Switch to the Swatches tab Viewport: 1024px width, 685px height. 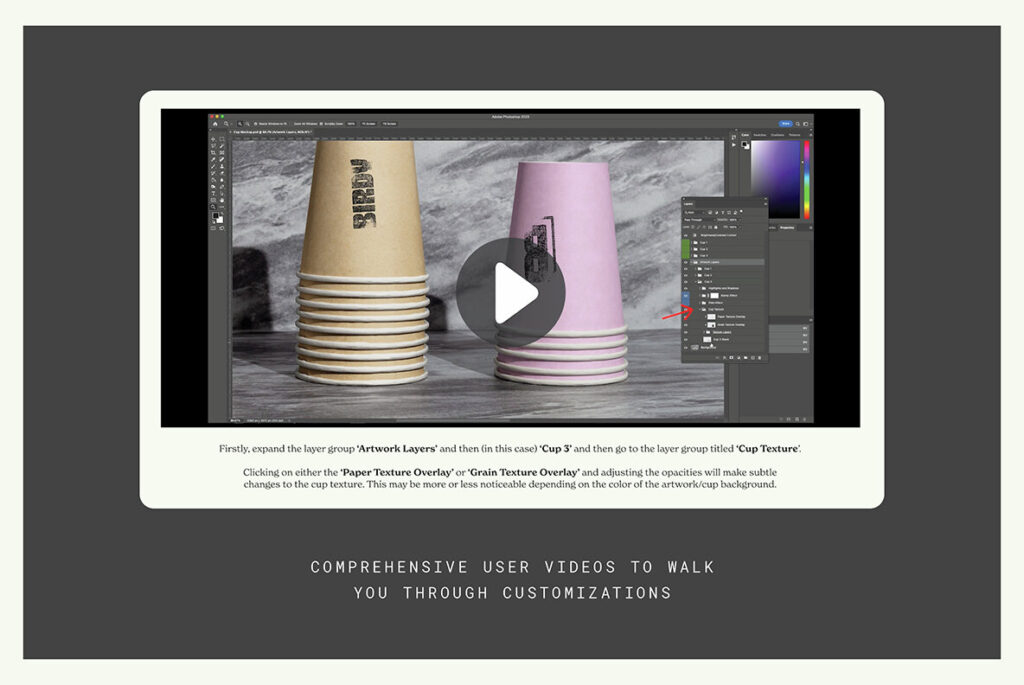pyautogui.click(x=760, y=134)
